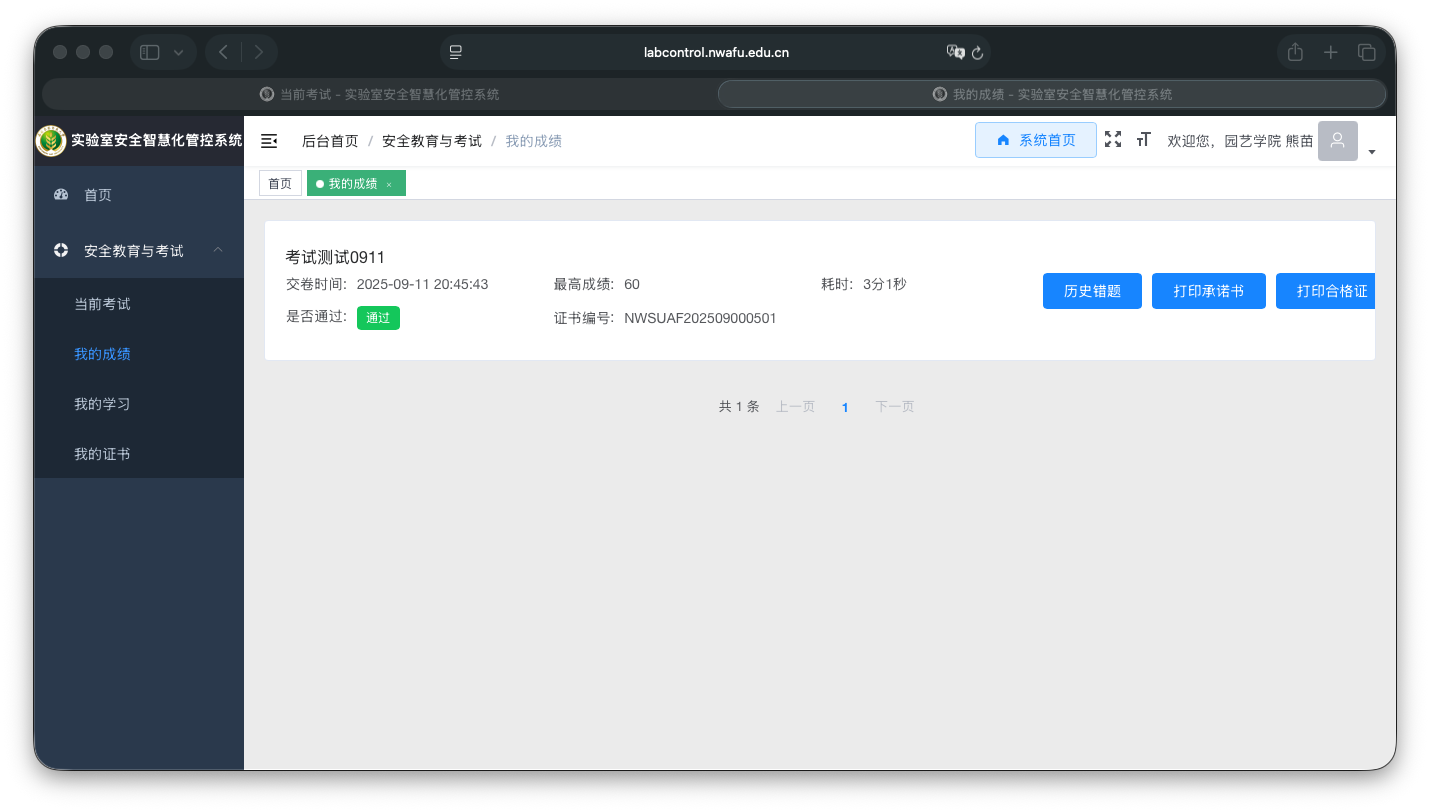Open 首页 in sidebar menu
Image resolution: width=1430 pixels, height=812 pixels.
[x=139, y=195]
